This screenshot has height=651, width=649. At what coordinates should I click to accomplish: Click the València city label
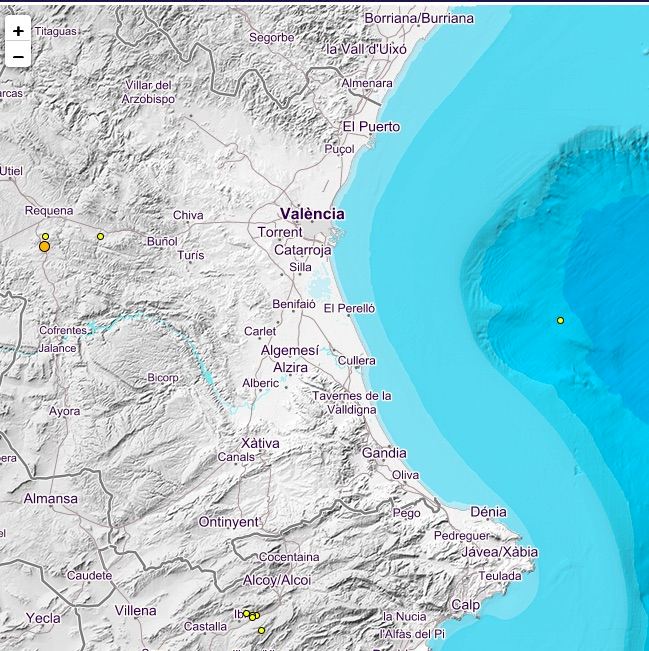(312, 213)
